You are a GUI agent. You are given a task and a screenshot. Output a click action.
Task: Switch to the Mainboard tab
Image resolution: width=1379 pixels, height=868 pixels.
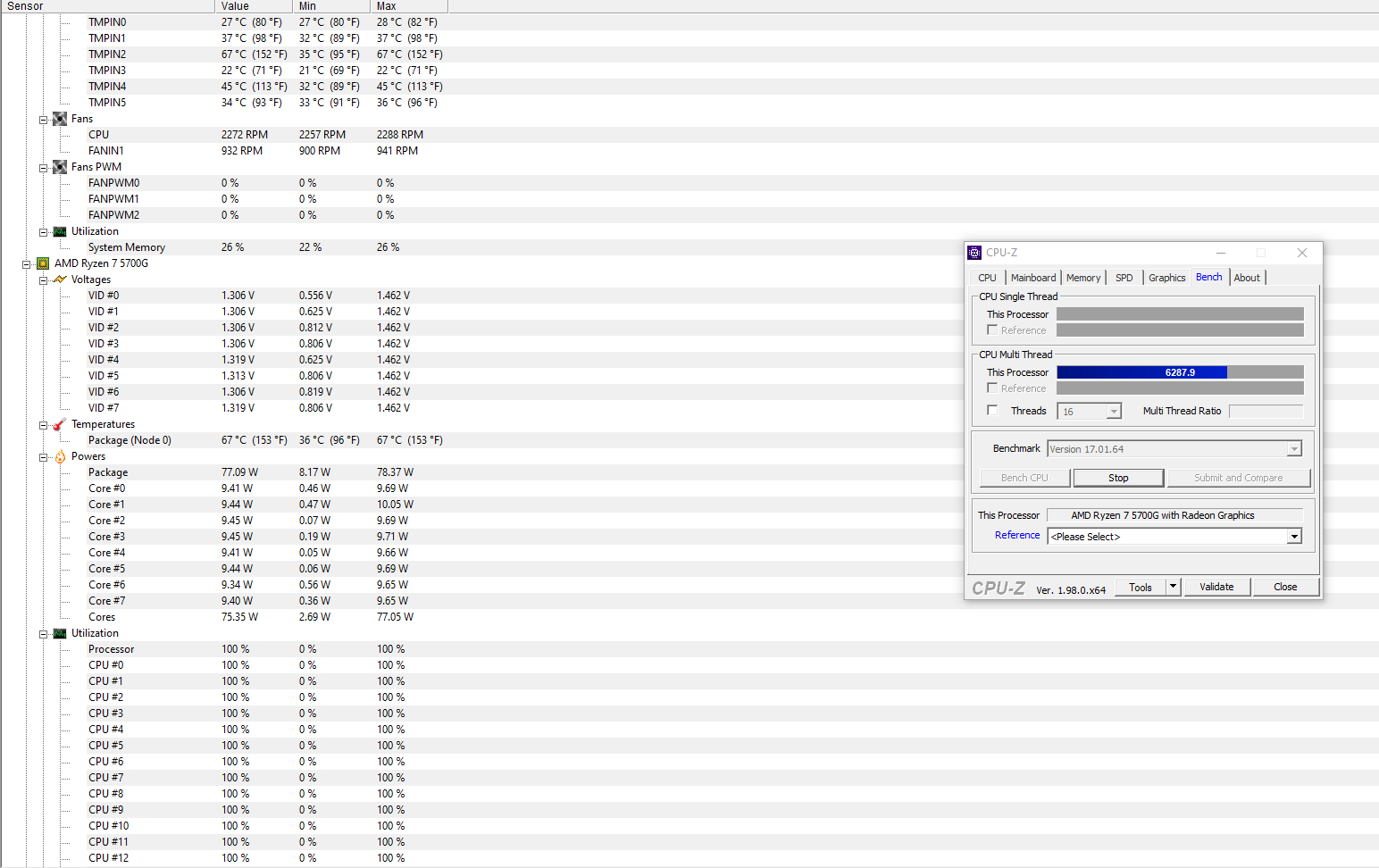pyautogui.click(x=1033, y=278)
